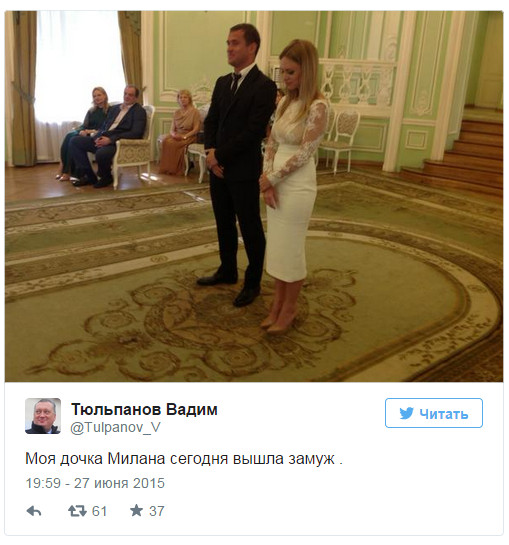Click the reply arrow icon

pos(34,511)
